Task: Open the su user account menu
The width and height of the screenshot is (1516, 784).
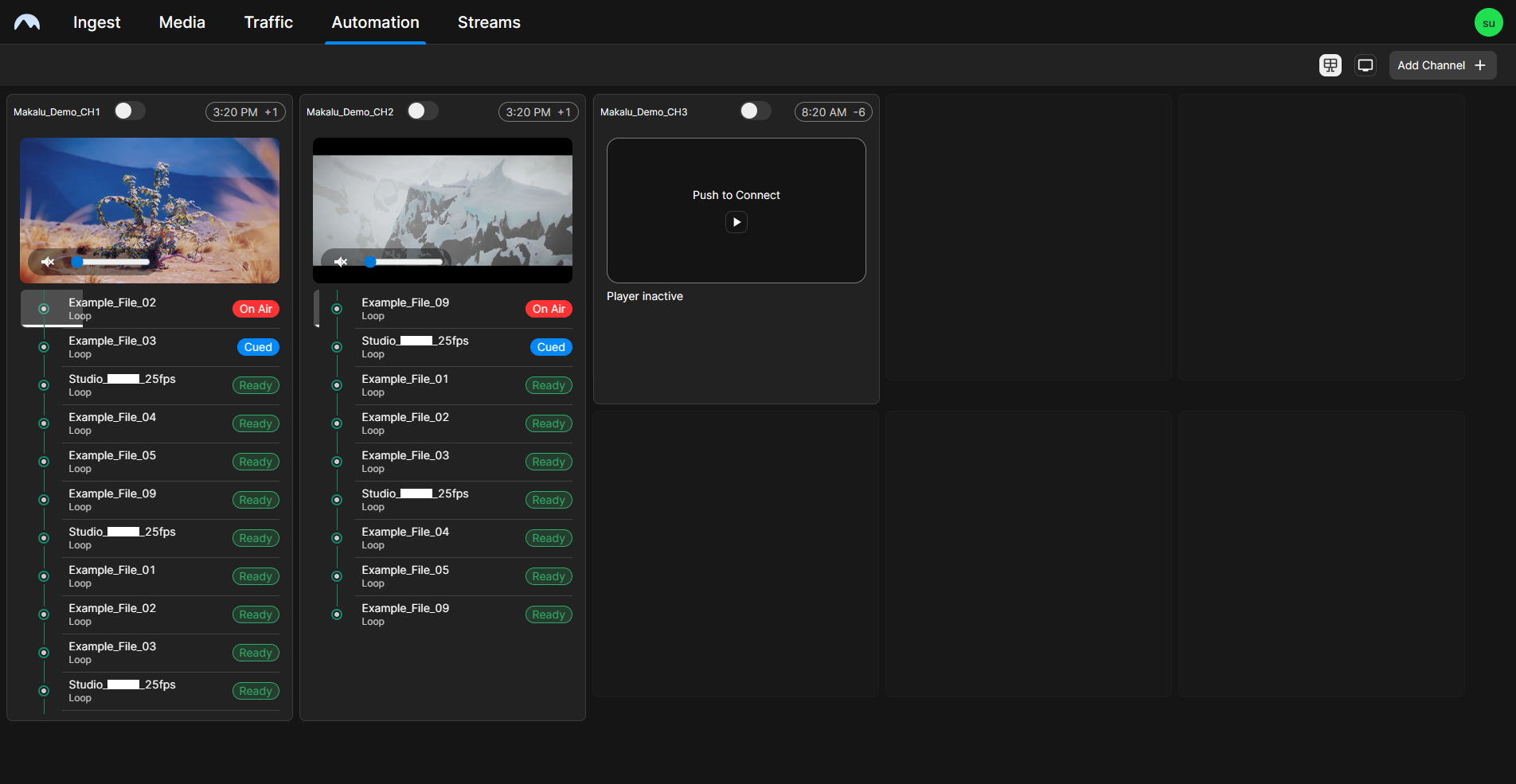Action: pos(1487,21)
